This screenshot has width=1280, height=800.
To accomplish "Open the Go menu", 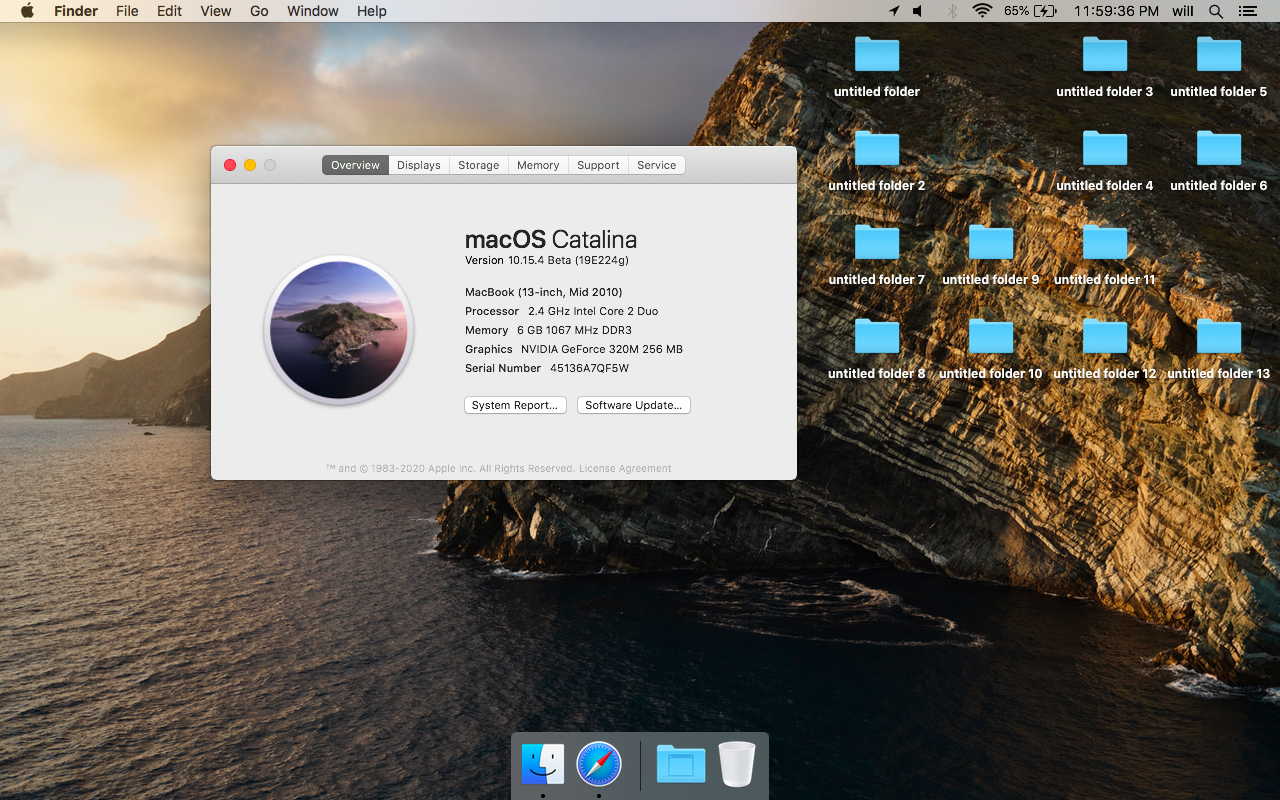I will [x=259, y=11].
